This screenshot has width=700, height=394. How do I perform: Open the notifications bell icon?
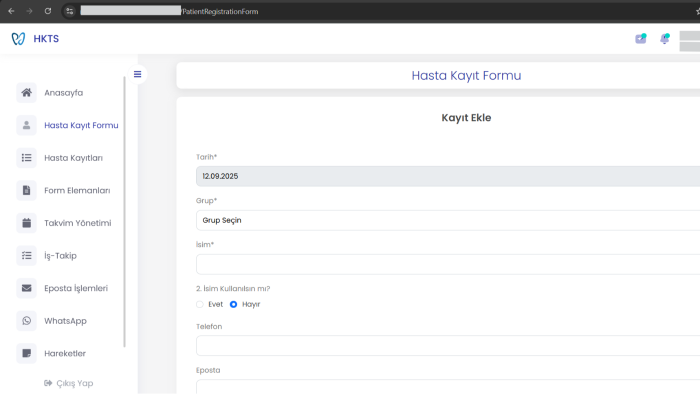coord(665,39)
